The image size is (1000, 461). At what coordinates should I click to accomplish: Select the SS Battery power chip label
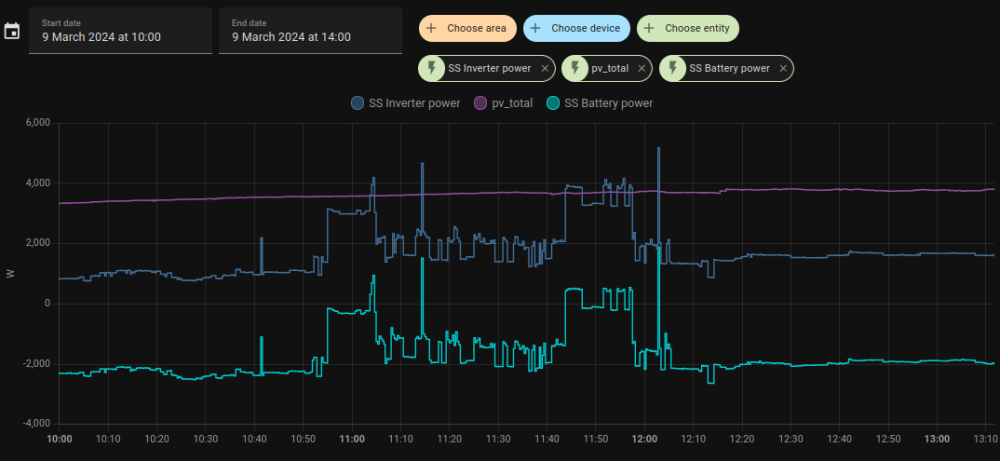coord(730,69)
